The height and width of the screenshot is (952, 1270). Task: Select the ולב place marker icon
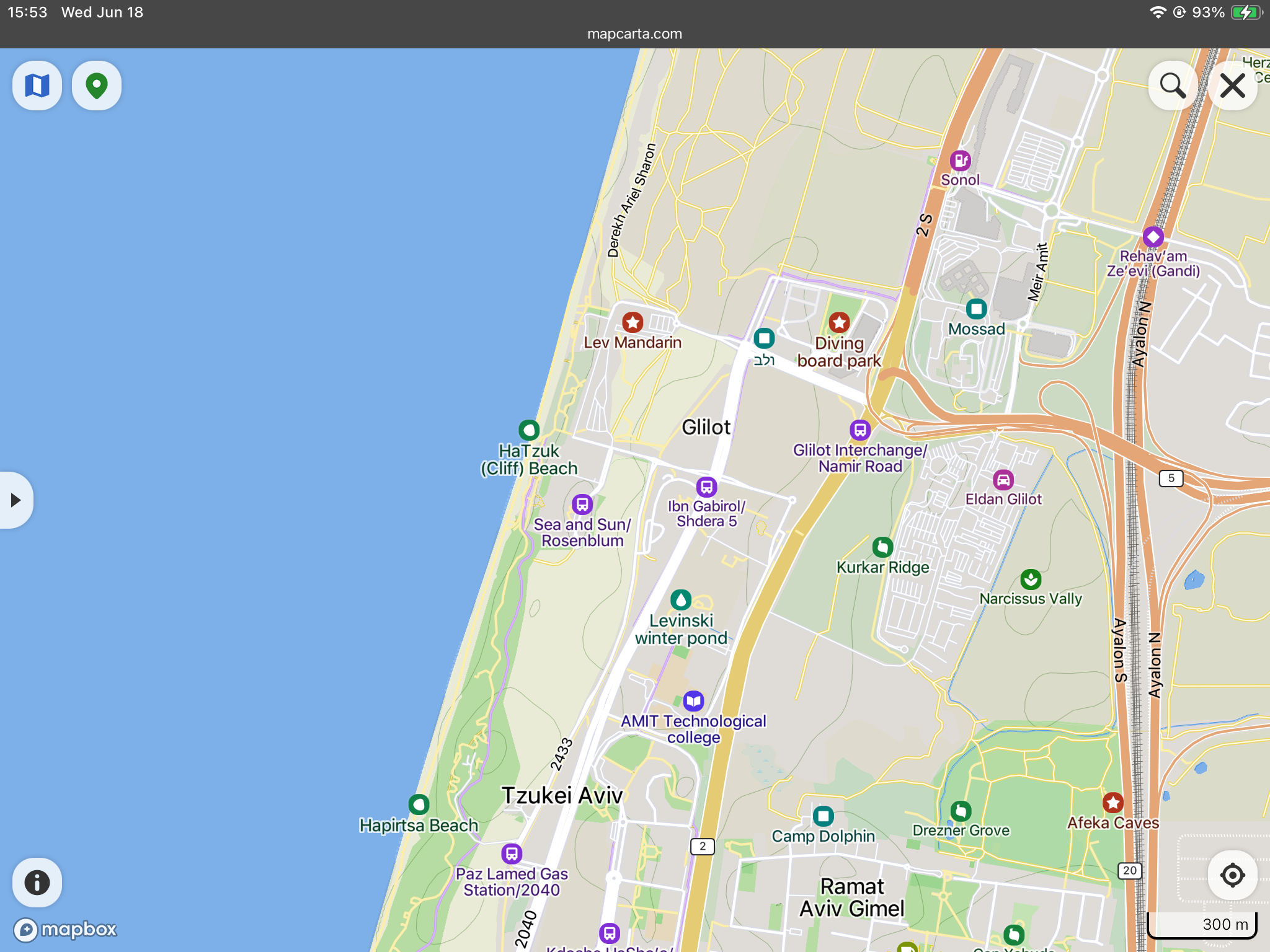764,338
